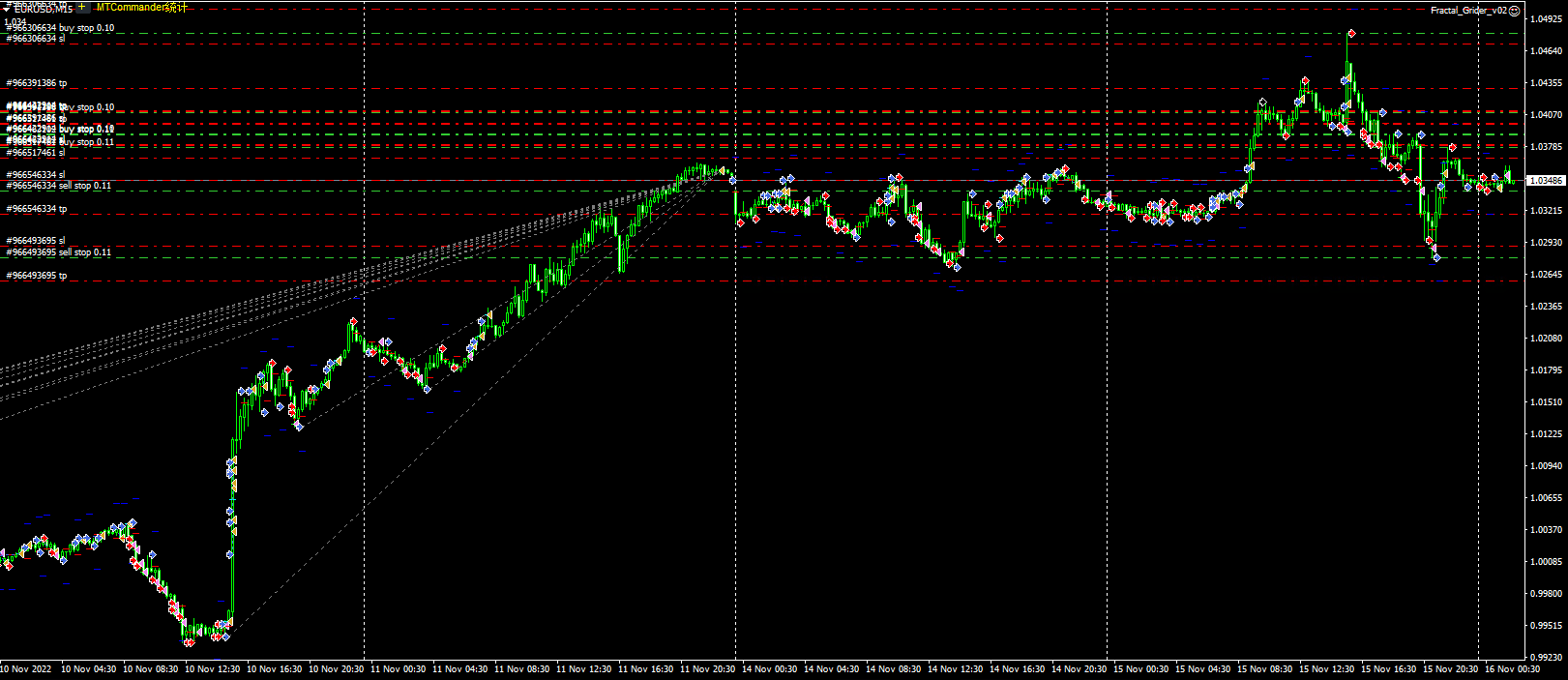Click the 1.02365 price scale value
This screenshot has width=1568, height=680.
(x=1546, y=307)
